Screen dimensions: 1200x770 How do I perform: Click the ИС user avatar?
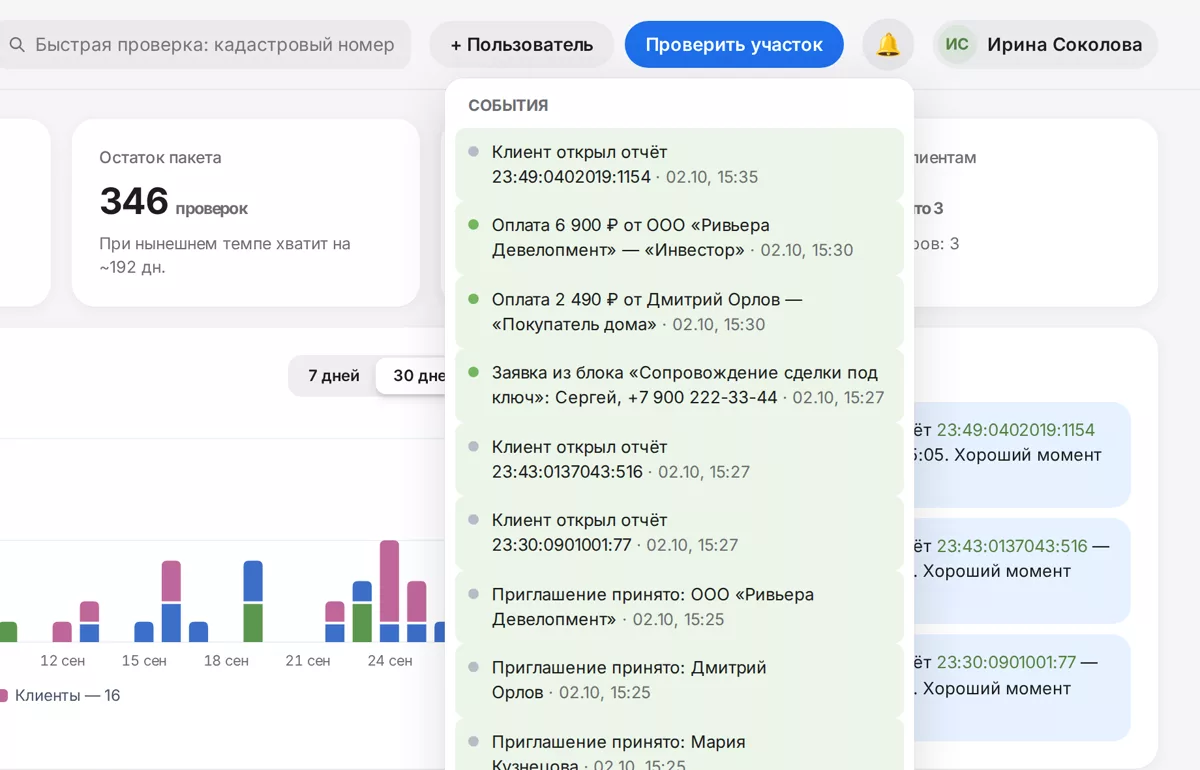tap(957, 45)
